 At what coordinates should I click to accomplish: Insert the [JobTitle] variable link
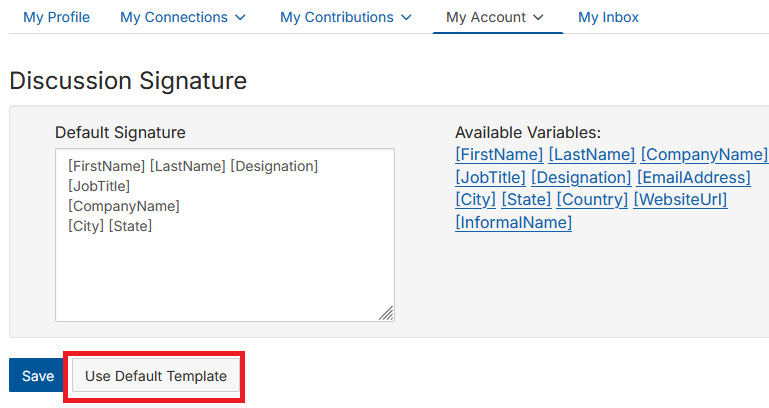coord(490,177)
